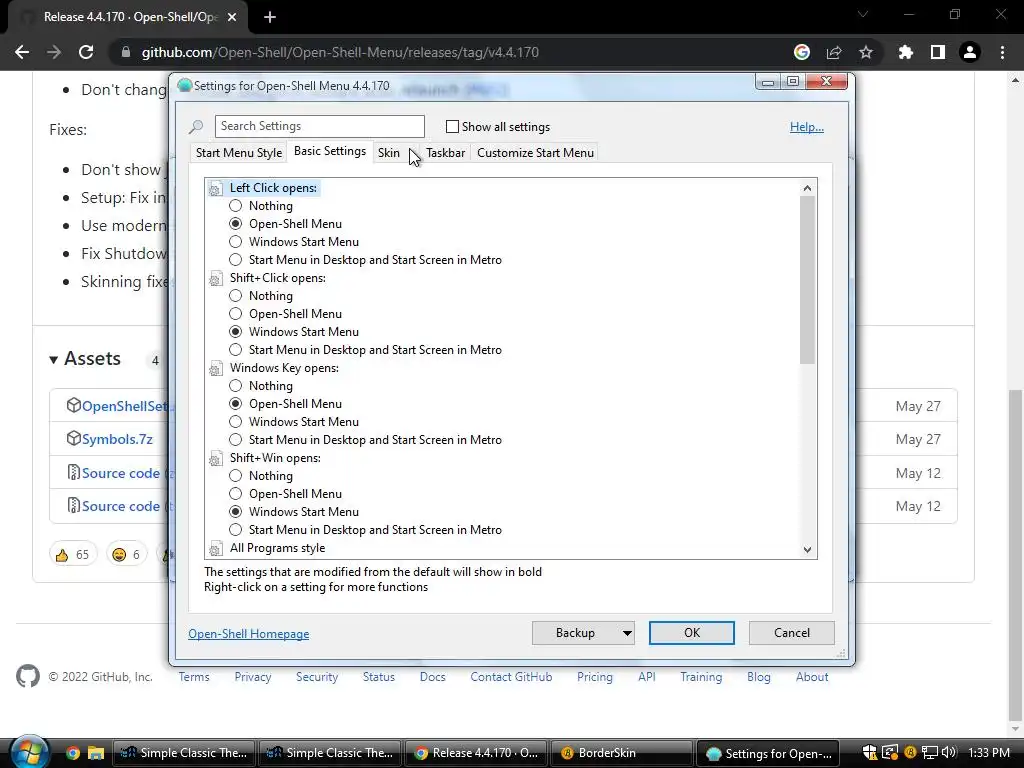The image size is (1024, 768).
Task: Click the Shift+Click opens setting icon
Action: [215, 279]
